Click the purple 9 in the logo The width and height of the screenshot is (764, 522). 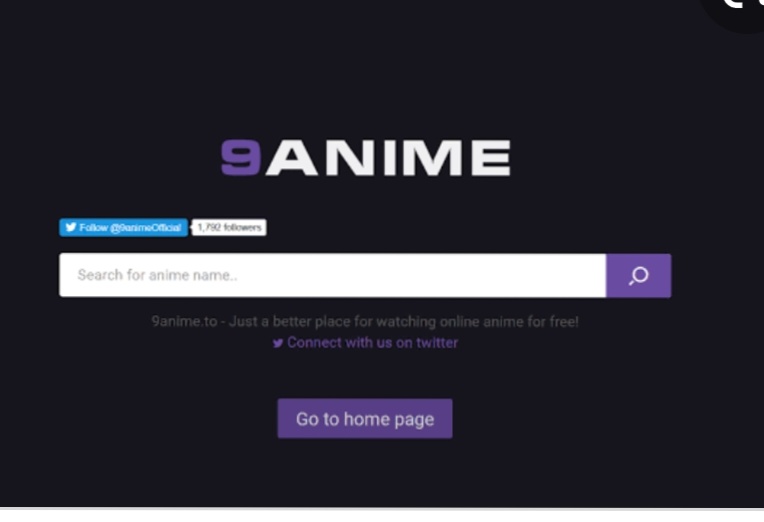coord(241,157)
